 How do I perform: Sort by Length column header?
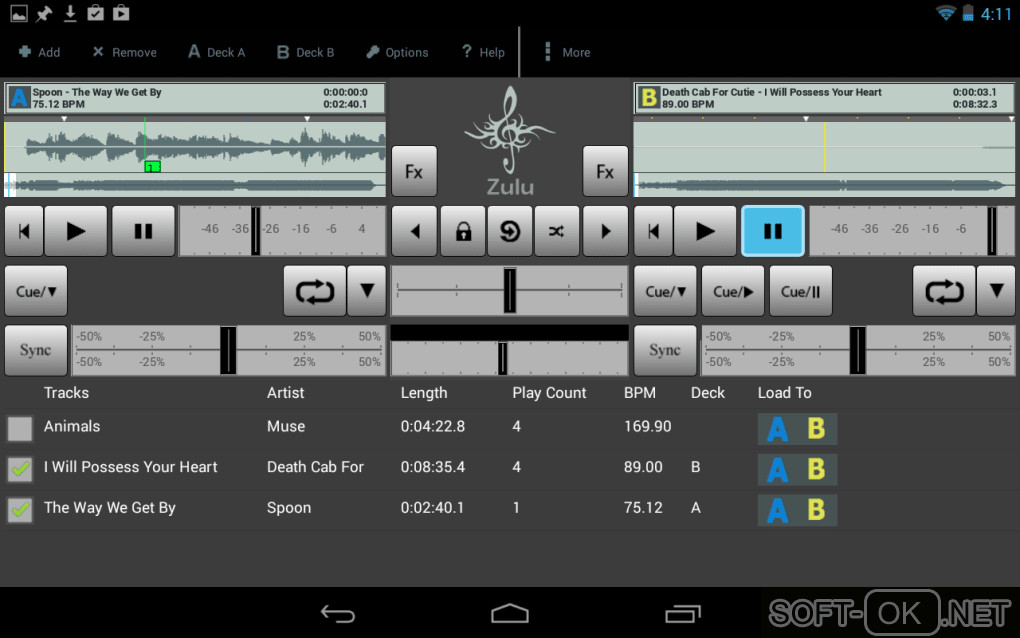(x=424, y=393)
